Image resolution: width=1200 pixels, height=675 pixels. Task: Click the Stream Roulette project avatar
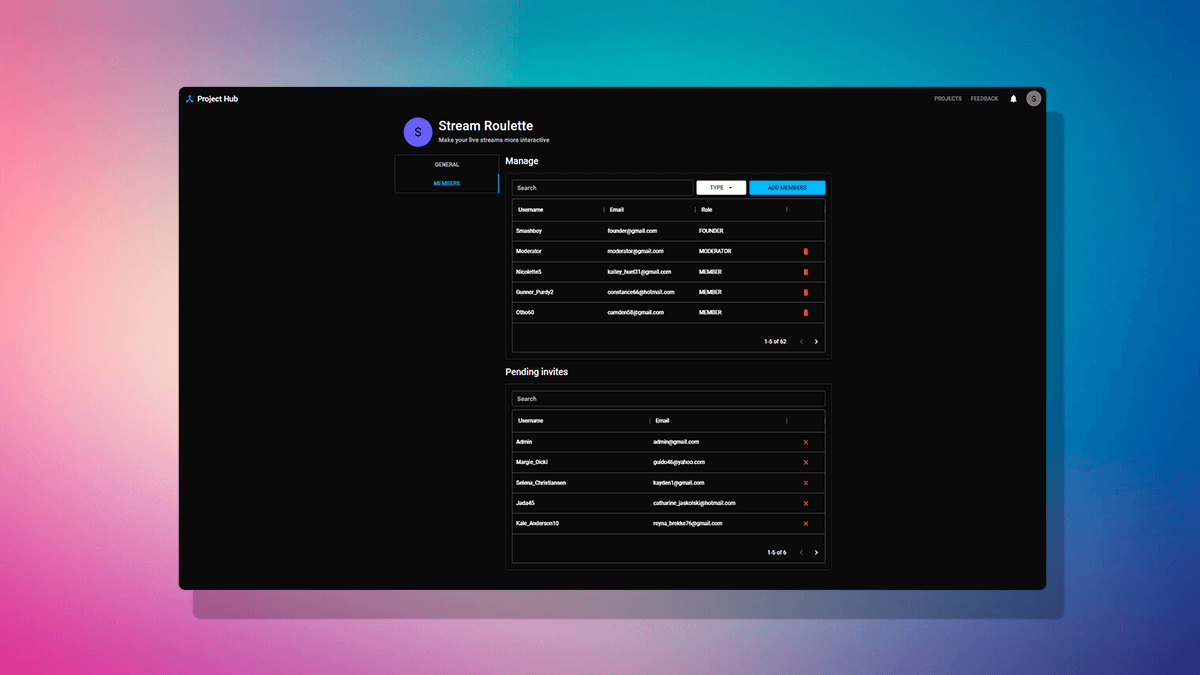coord(417,132)
